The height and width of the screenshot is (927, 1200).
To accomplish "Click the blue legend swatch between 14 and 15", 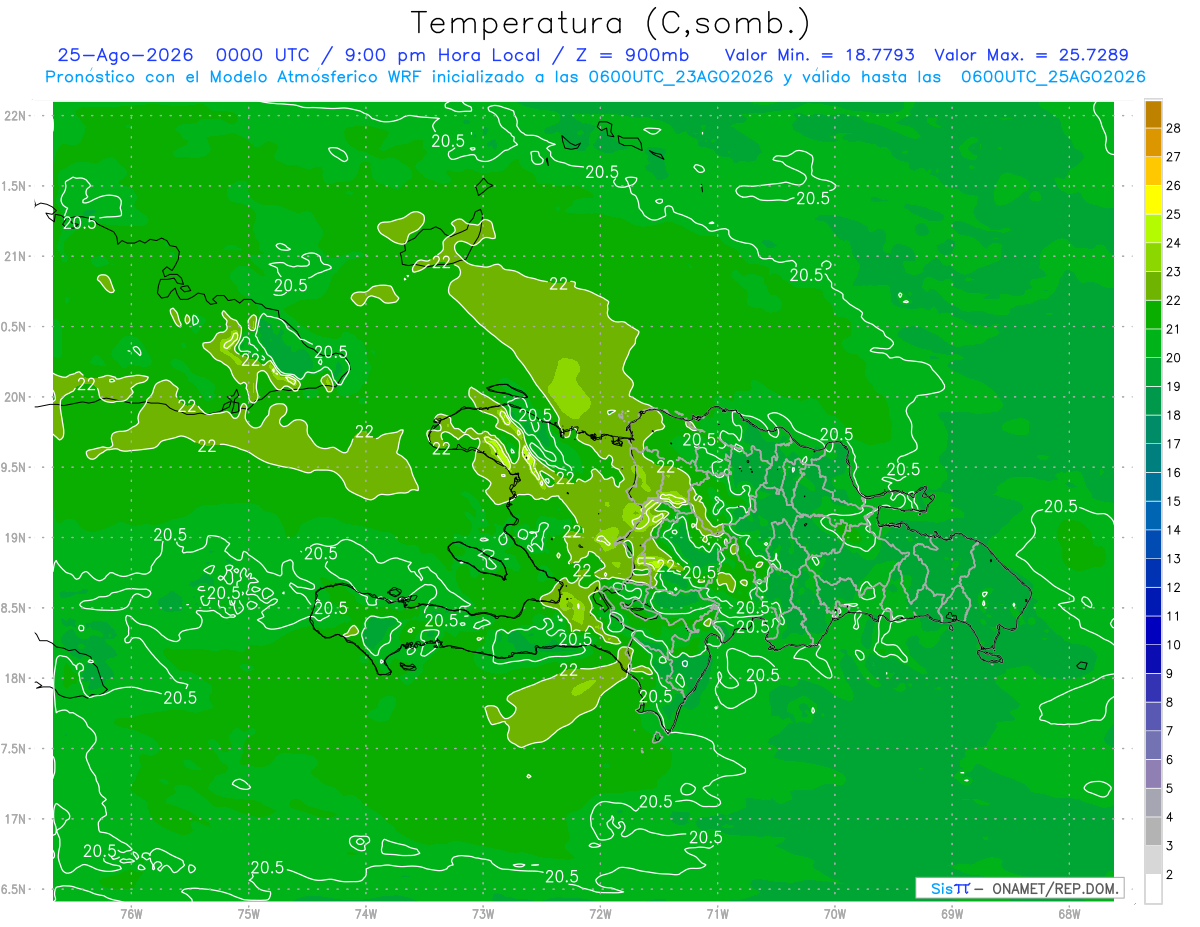I will coord(1153,516).
